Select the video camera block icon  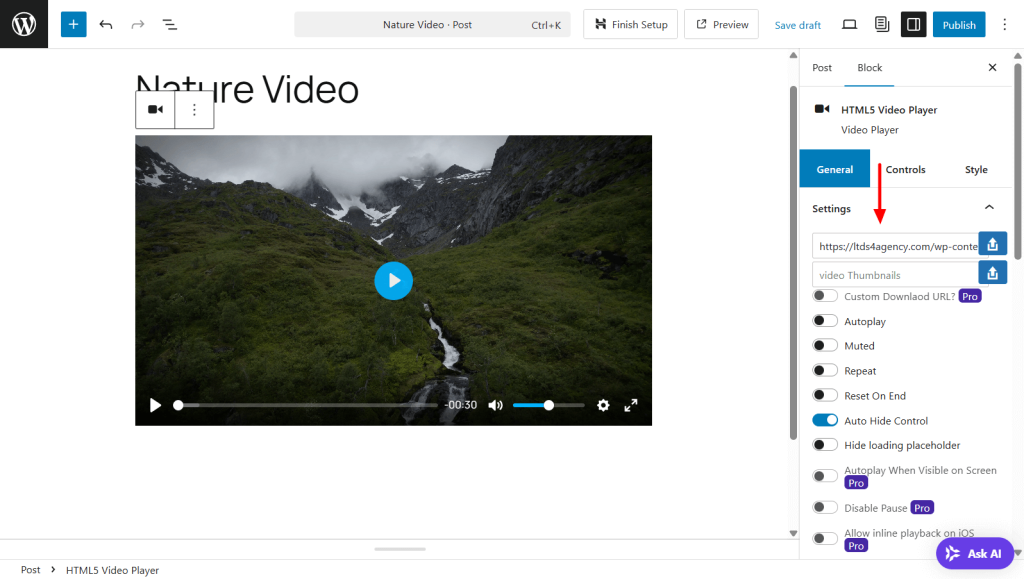(x=155, y=109)
